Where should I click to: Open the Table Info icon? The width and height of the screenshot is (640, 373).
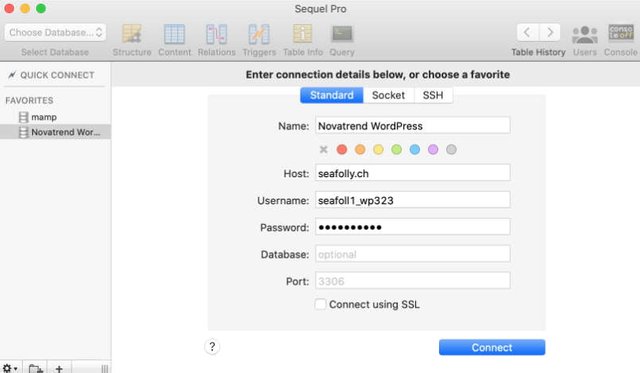point(302,34)
